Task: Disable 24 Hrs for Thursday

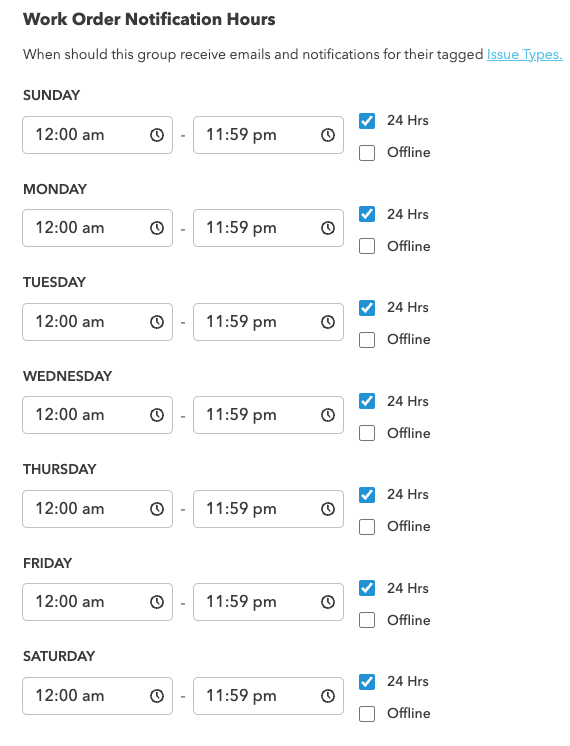Action: [367, 495]
